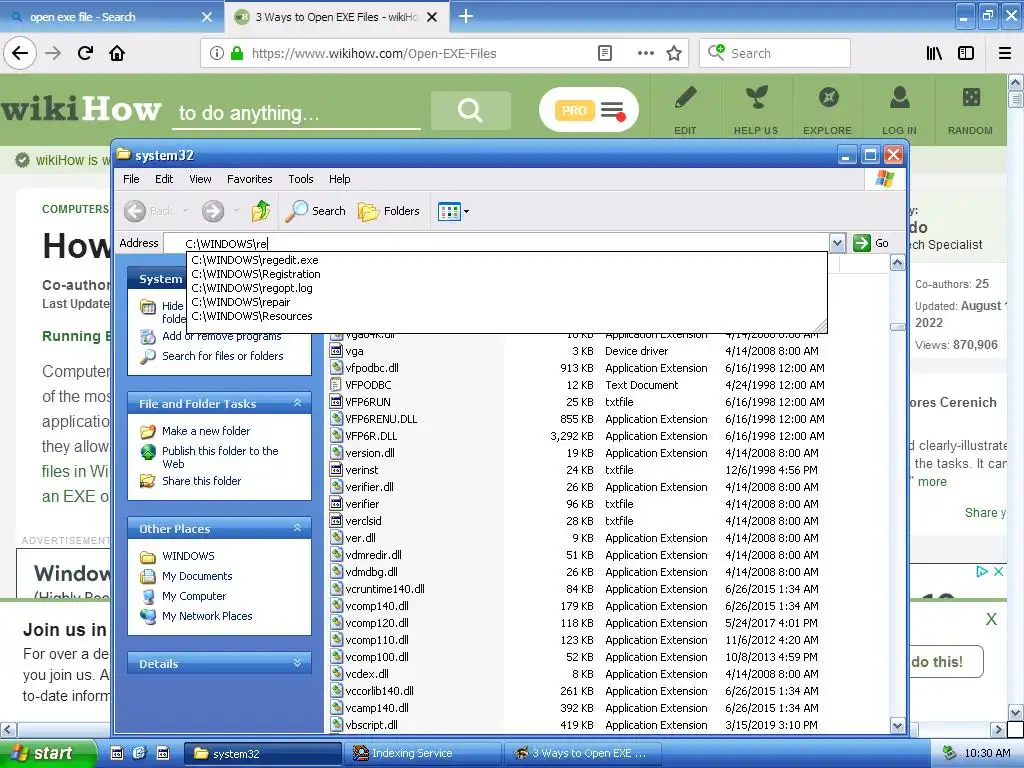Open the Help menu
This screenshot has height=768, width=1024.
click(x=339, y=179)
